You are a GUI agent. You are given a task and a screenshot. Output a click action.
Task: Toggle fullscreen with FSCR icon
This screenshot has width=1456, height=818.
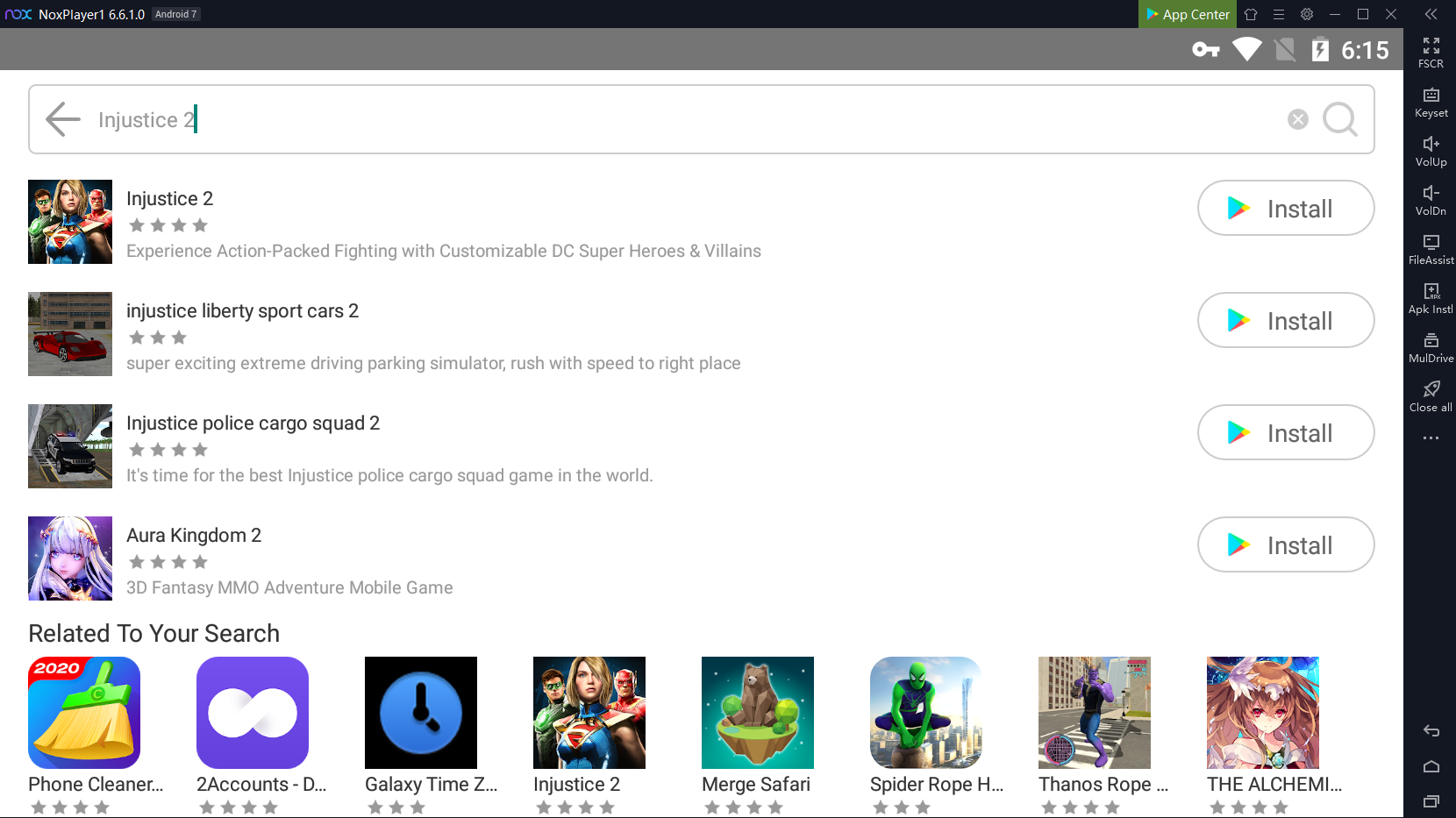(x=1431, y=53)
